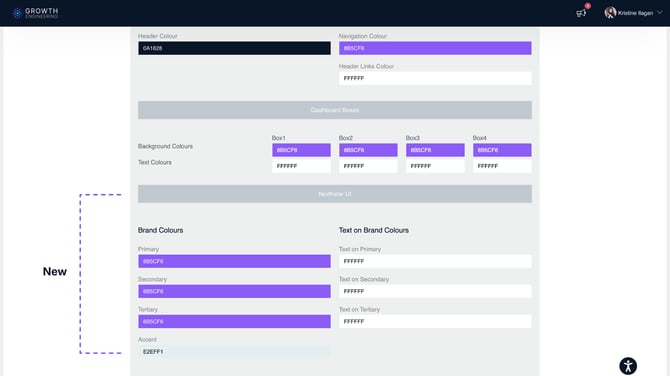Click the Box3 background colour field
670x376 pixels.
coord(435,150)
